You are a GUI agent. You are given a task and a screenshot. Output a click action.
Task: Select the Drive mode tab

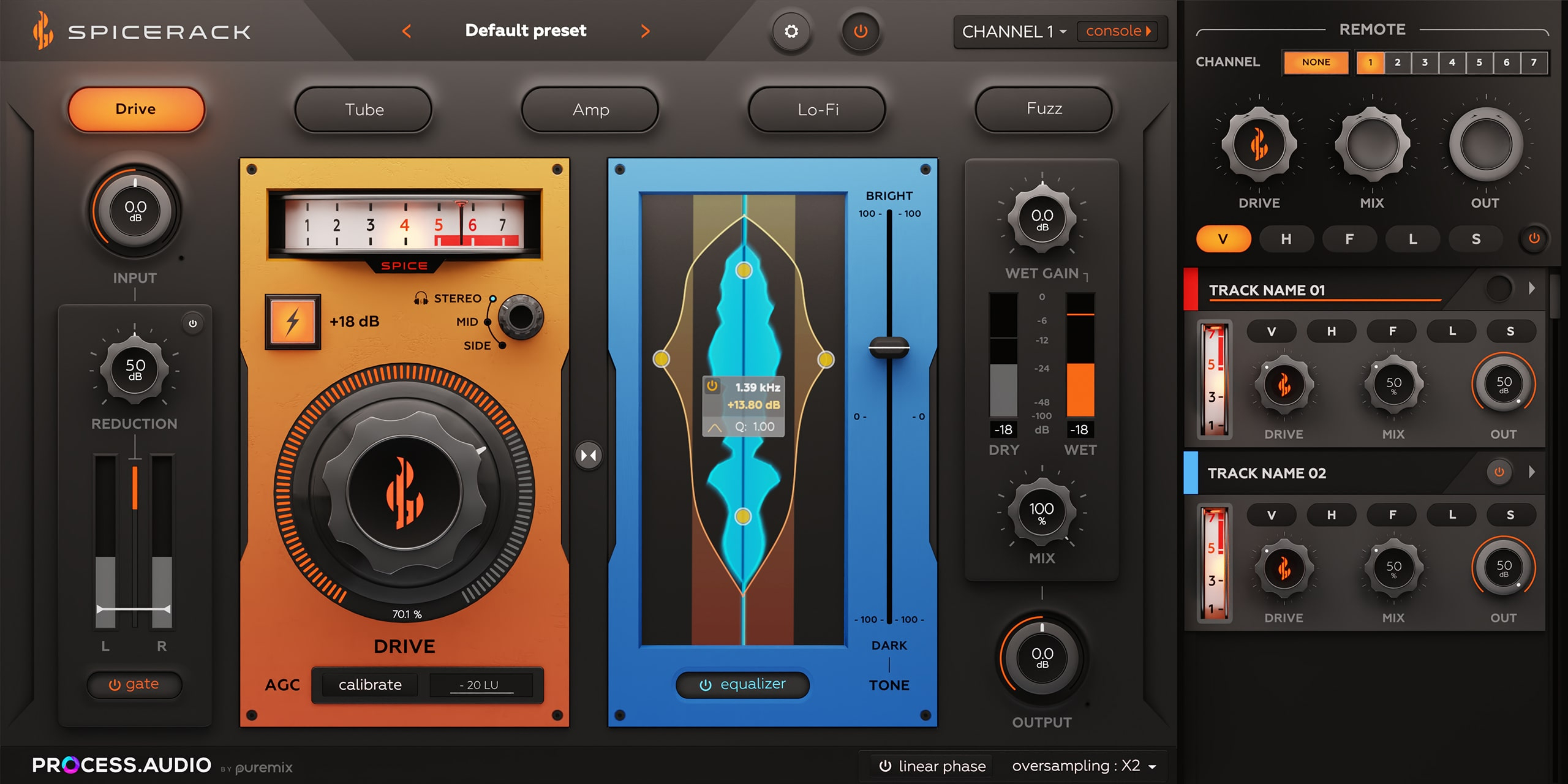tap(136, 109)
